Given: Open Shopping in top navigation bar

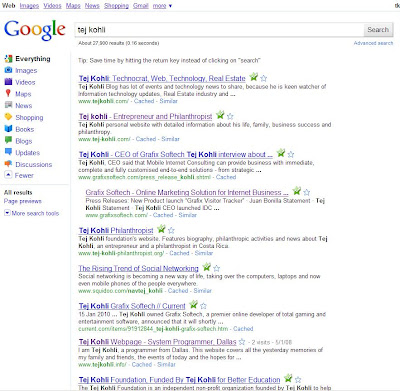Looking at the screenshot, I should (x=116, y=6).
